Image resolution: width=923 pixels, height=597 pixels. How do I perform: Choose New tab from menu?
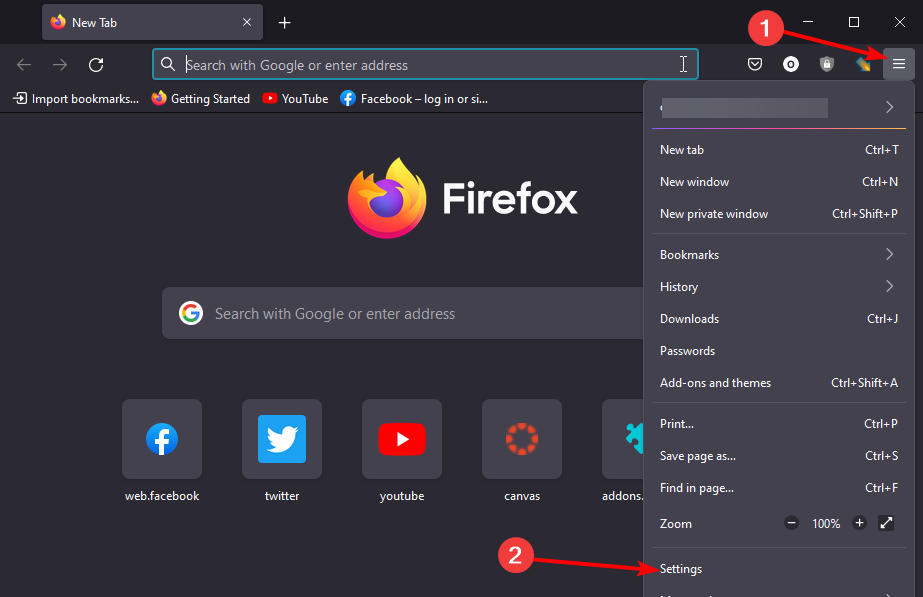coord(778,150)
